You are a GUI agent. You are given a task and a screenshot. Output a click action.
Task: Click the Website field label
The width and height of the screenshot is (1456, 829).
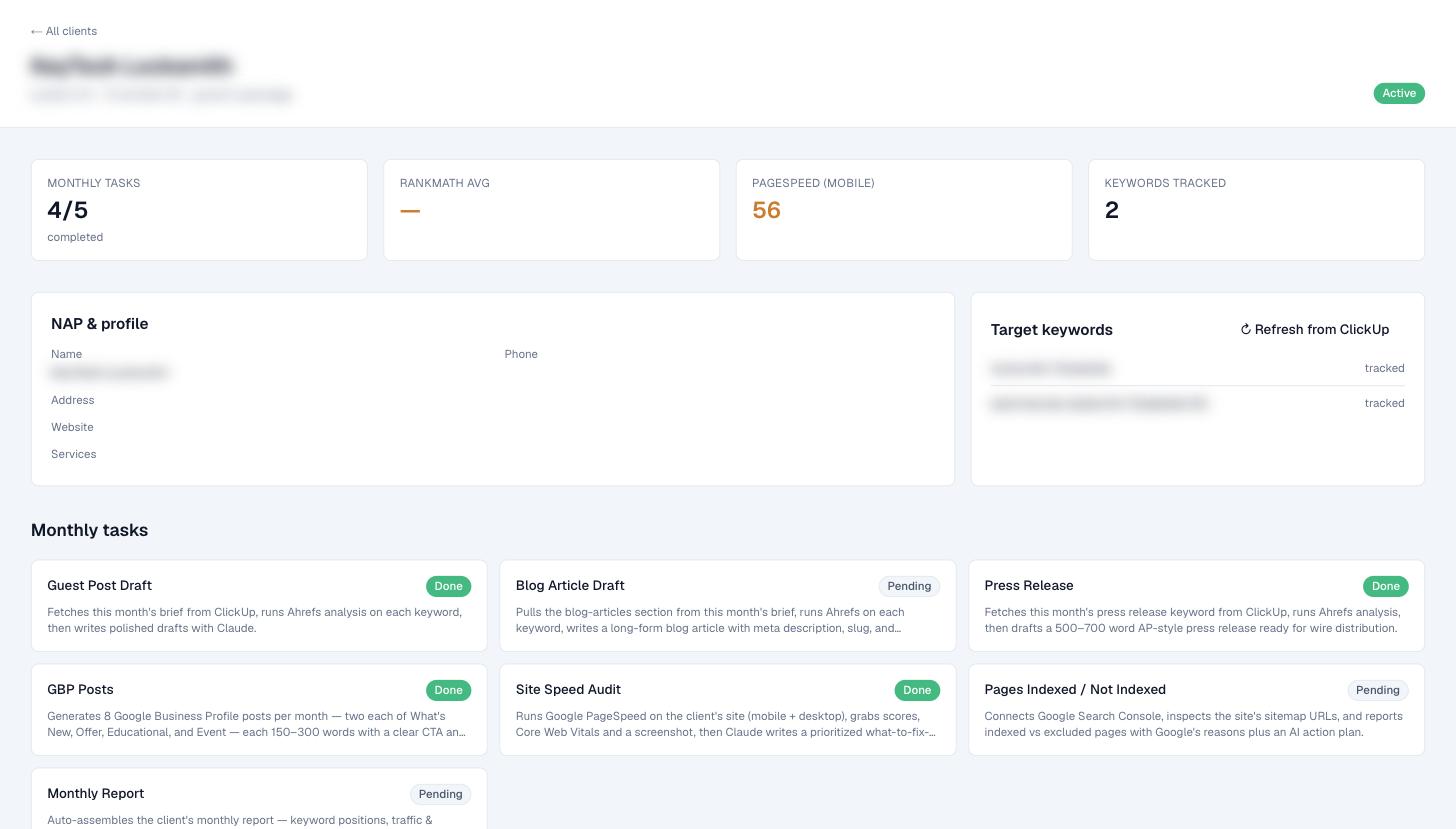point(72,427)
